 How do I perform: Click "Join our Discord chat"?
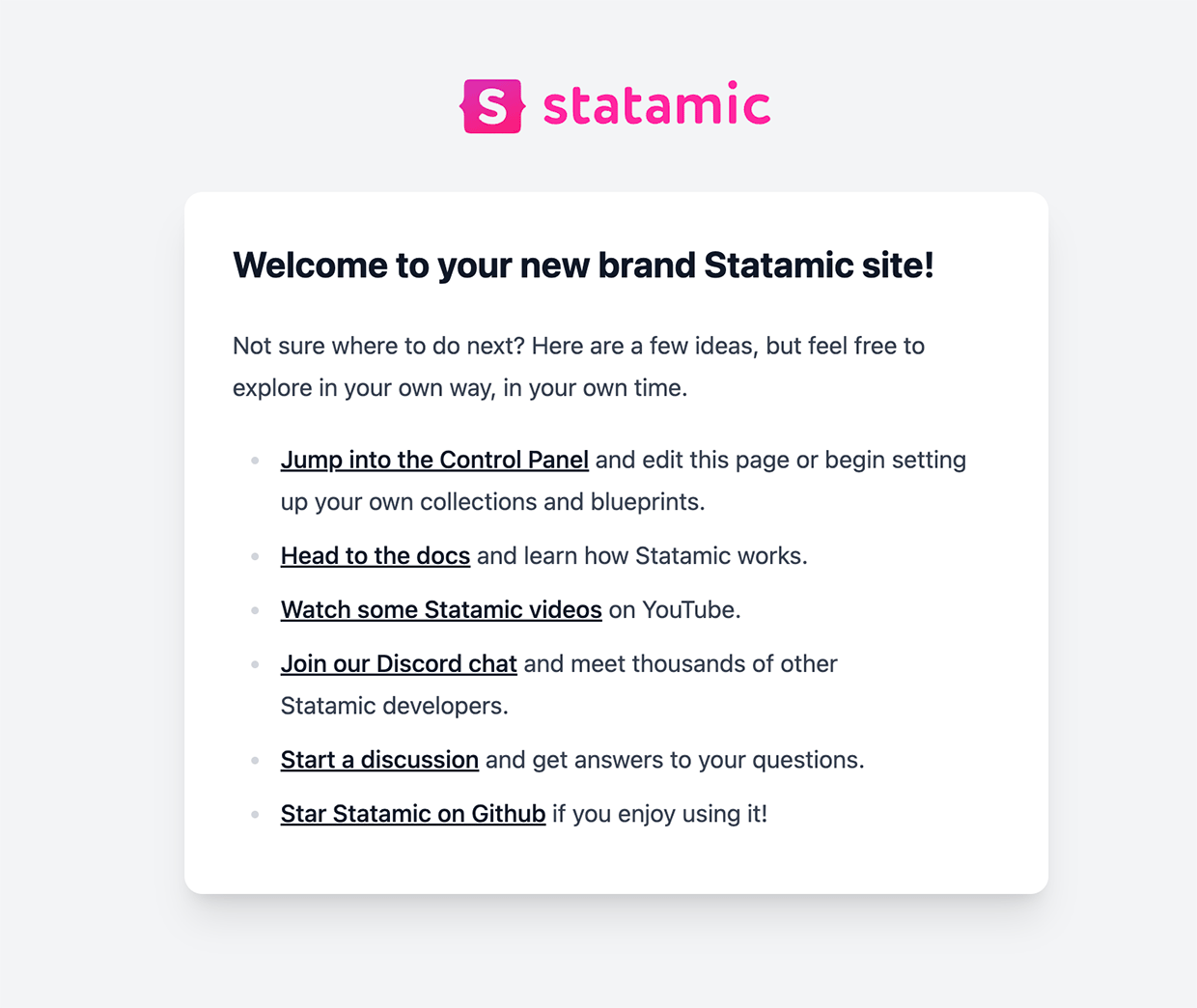399,664
